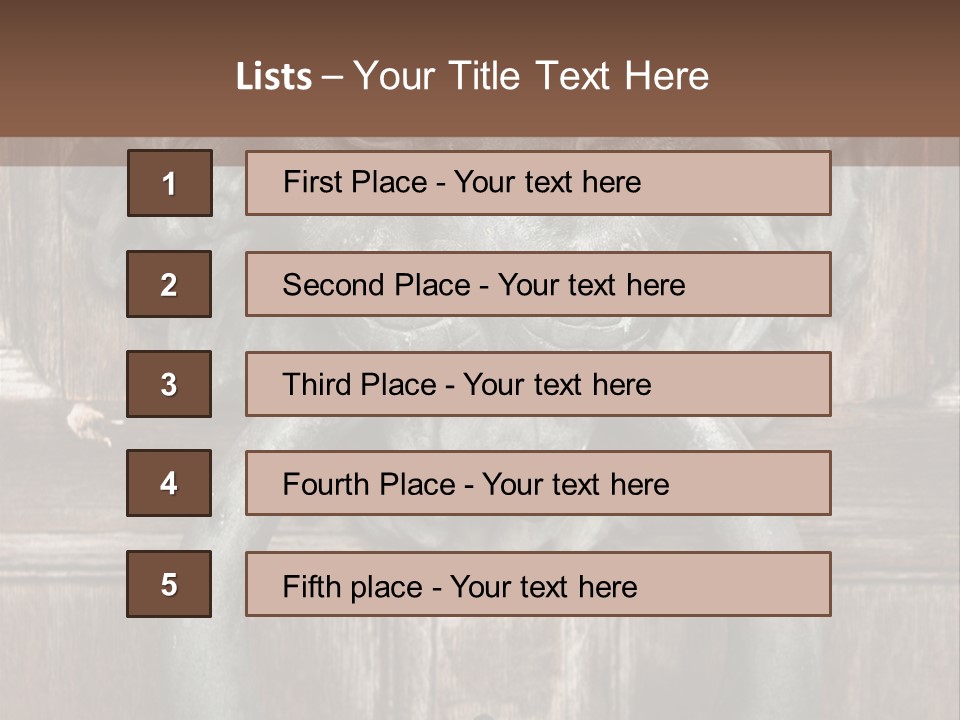Screen dimensions: 960x720
Task: Select the number 4 box
Action: click(x=169, y=483)
